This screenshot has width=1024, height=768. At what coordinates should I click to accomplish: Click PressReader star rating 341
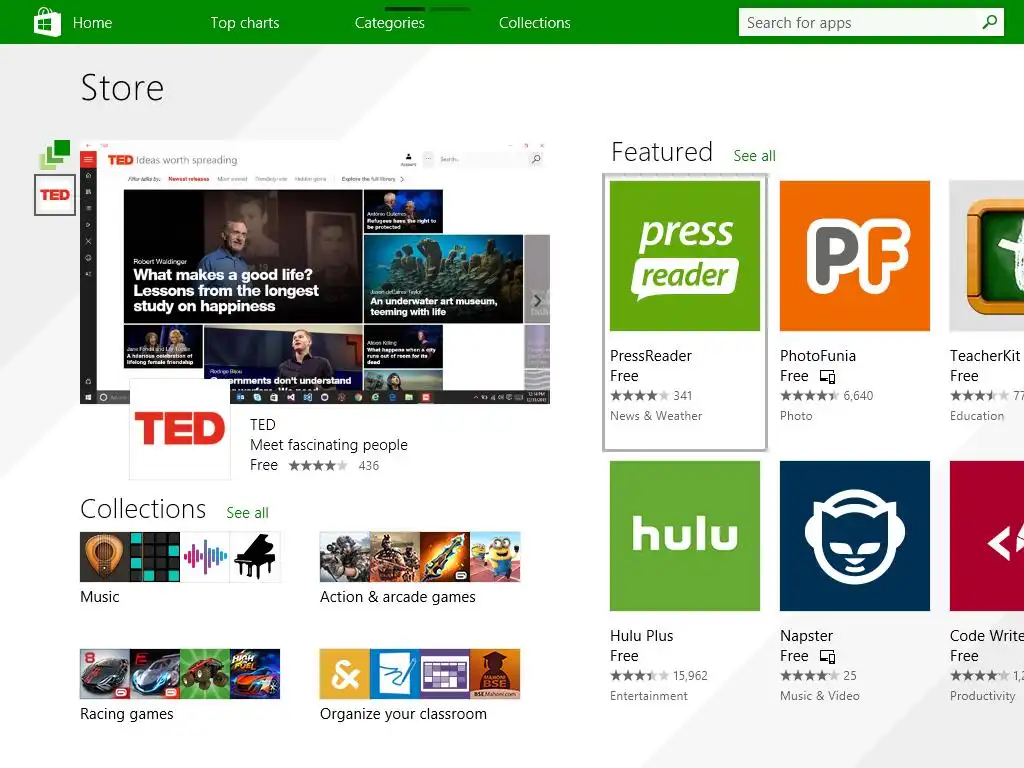(x=651, y=396)
